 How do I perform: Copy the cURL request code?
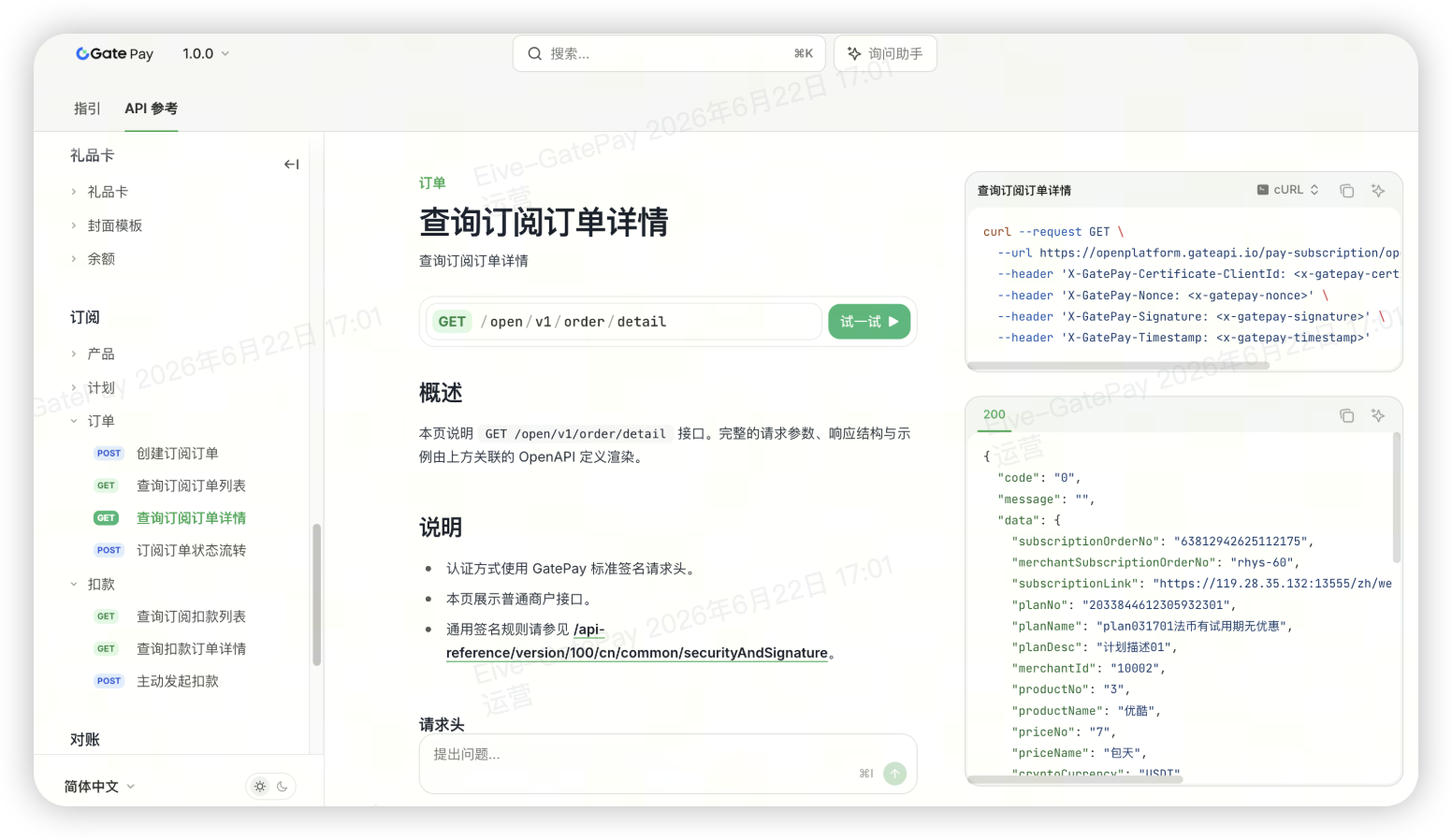coord(1347,191)
